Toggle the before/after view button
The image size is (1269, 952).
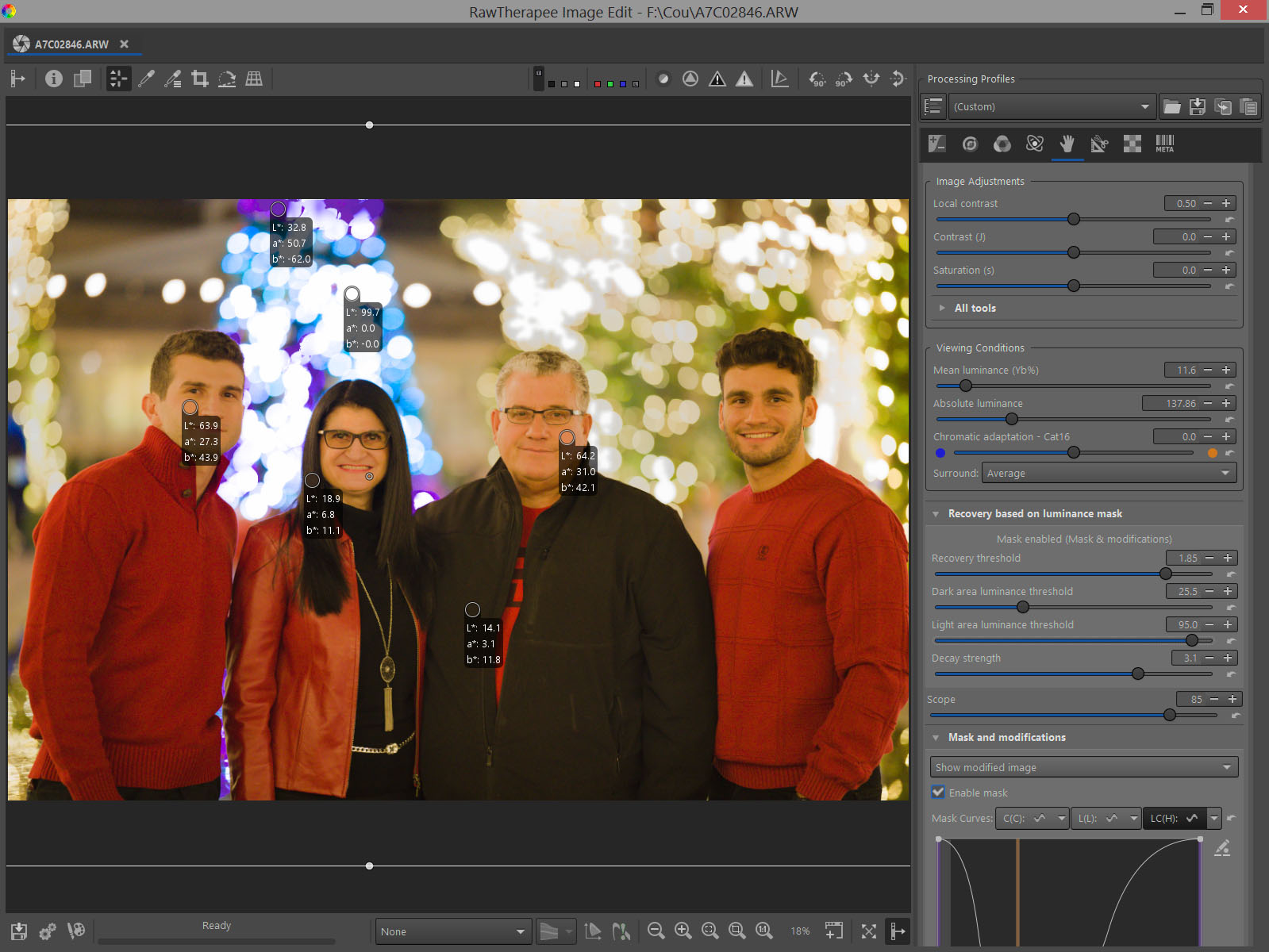pyautogui.click(x=82, y=79)
